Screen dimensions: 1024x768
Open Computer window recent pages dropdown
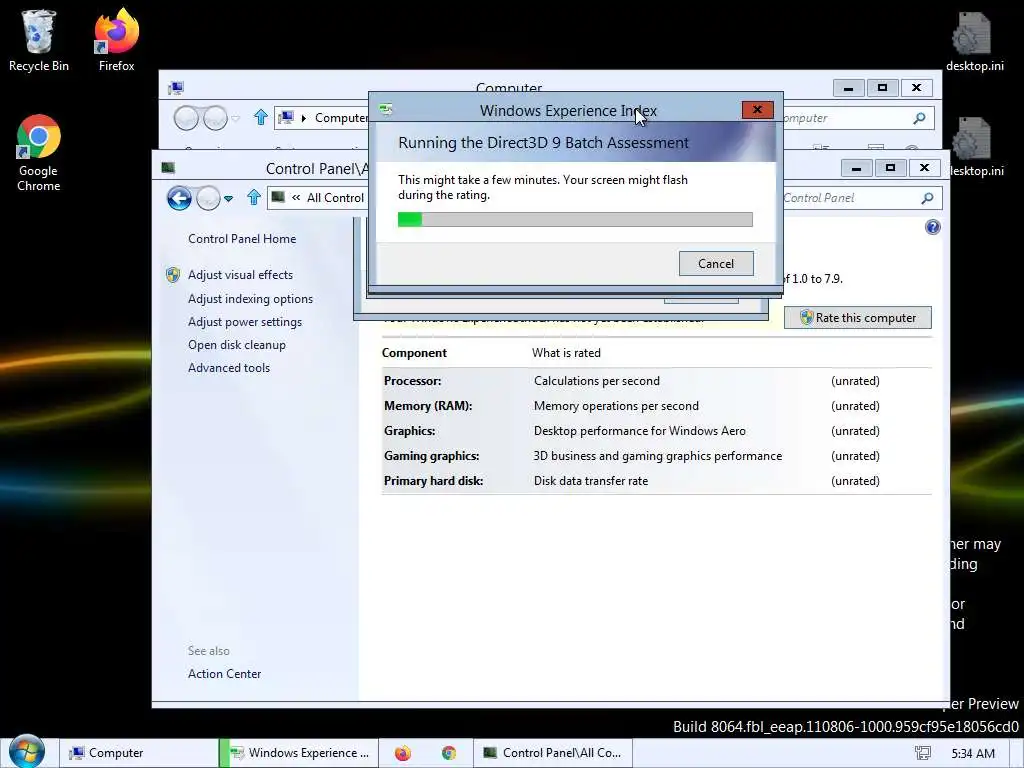click(x=236, y=119)
